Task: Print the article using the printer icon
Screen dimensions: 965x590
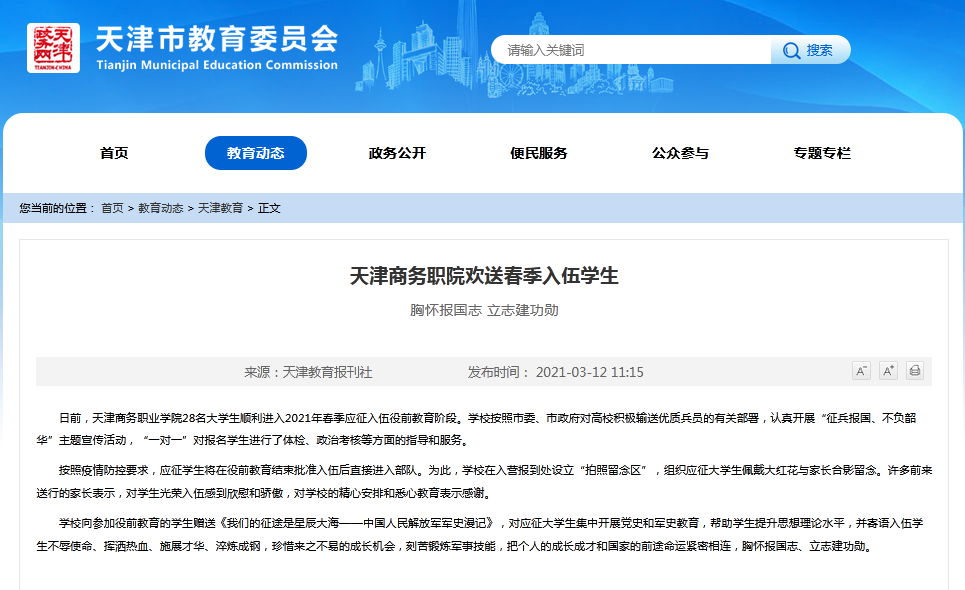Action: coord(915,371)
